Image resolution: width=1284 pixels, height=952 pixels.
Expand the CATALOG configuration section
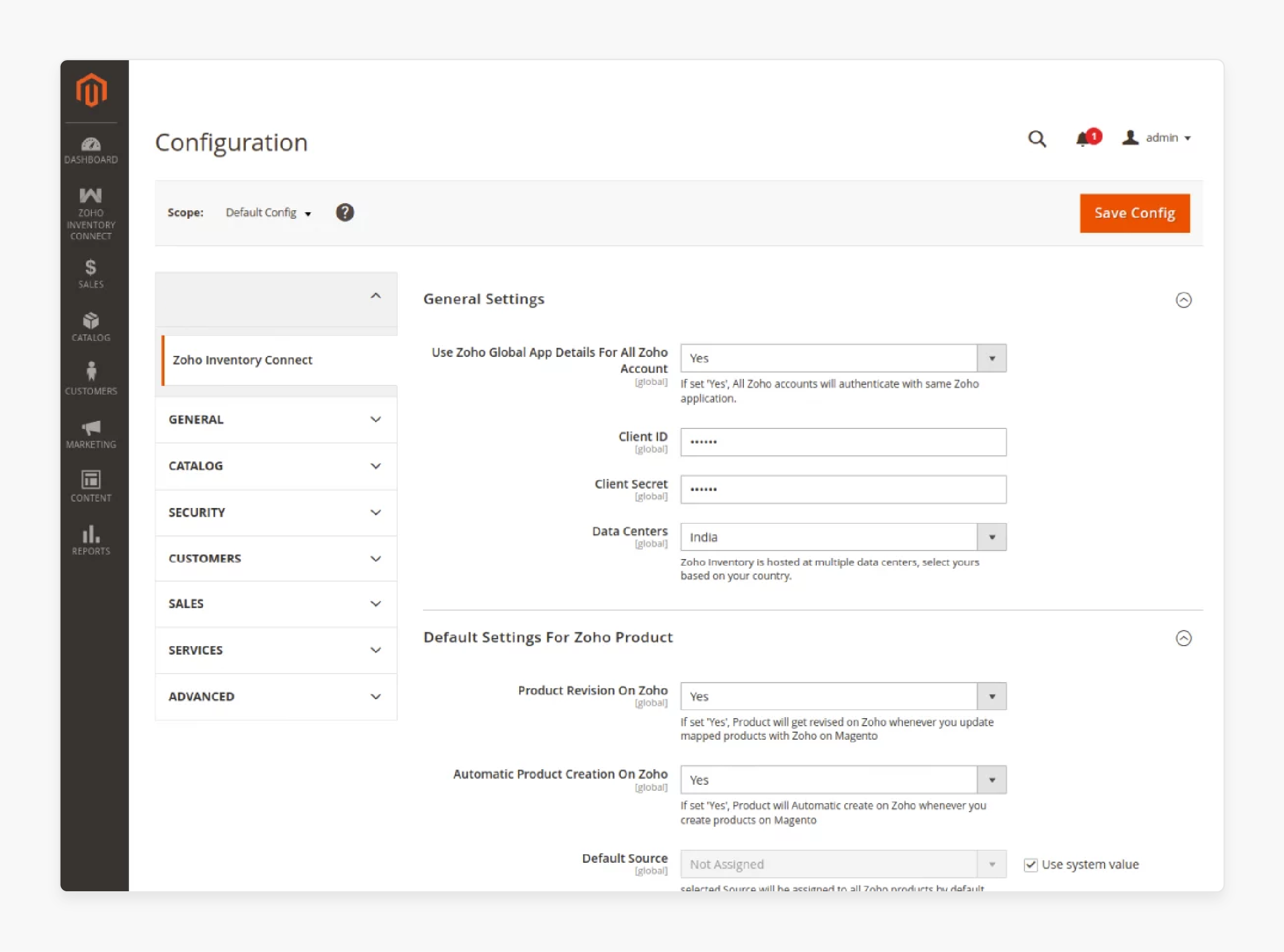276,466
